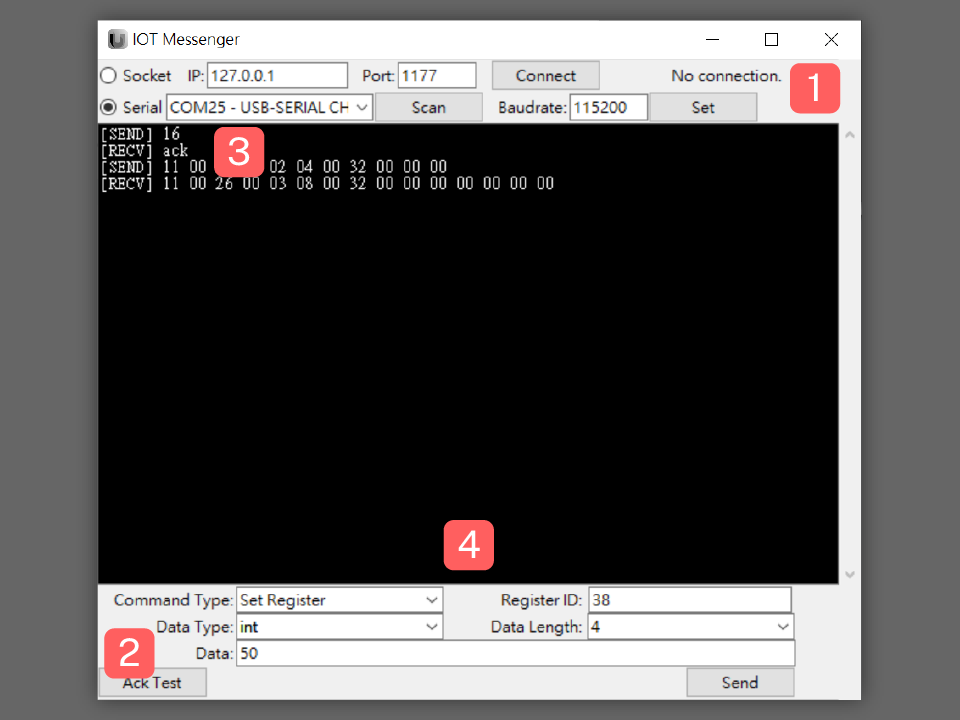Click the Data input field
Image resolution: width=960 pixels, height=720 pixels.
515,654
